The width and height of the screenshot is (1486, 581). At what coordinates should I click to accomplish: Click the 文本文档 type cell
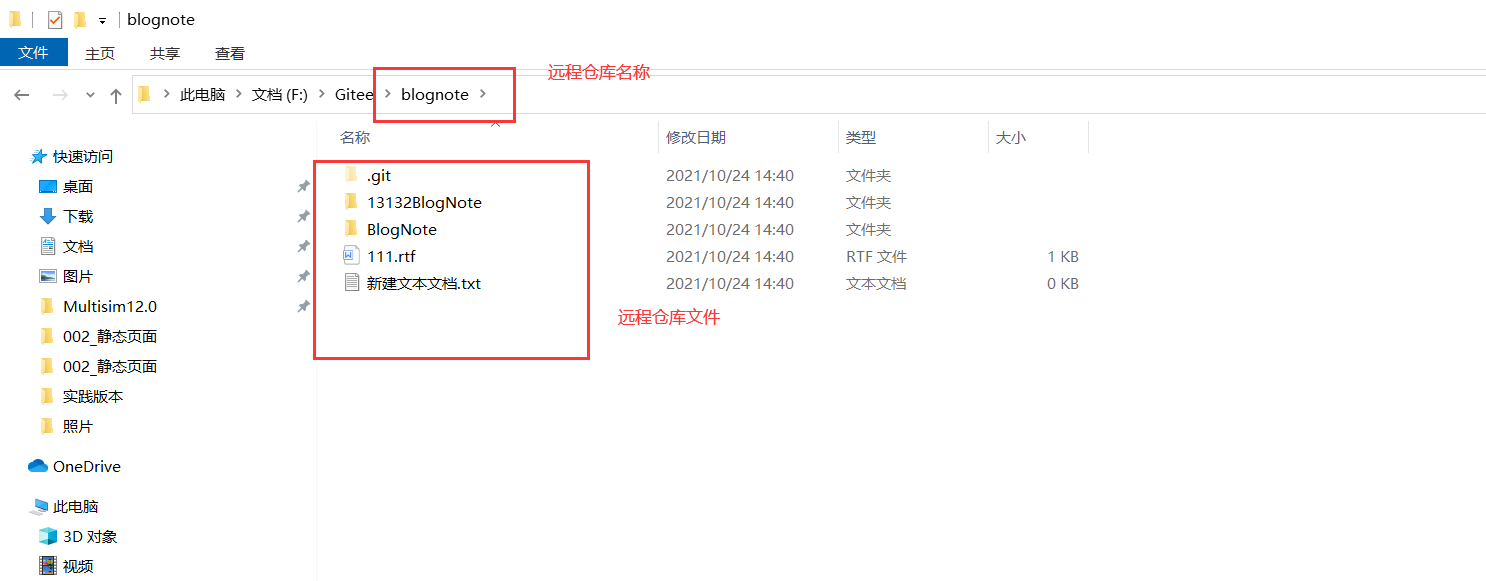(x=876, y=283)
